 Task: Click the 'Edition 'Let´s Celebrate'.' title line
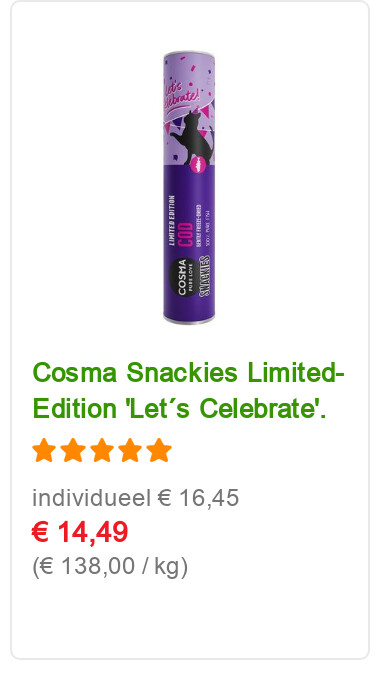pos(179,409)
